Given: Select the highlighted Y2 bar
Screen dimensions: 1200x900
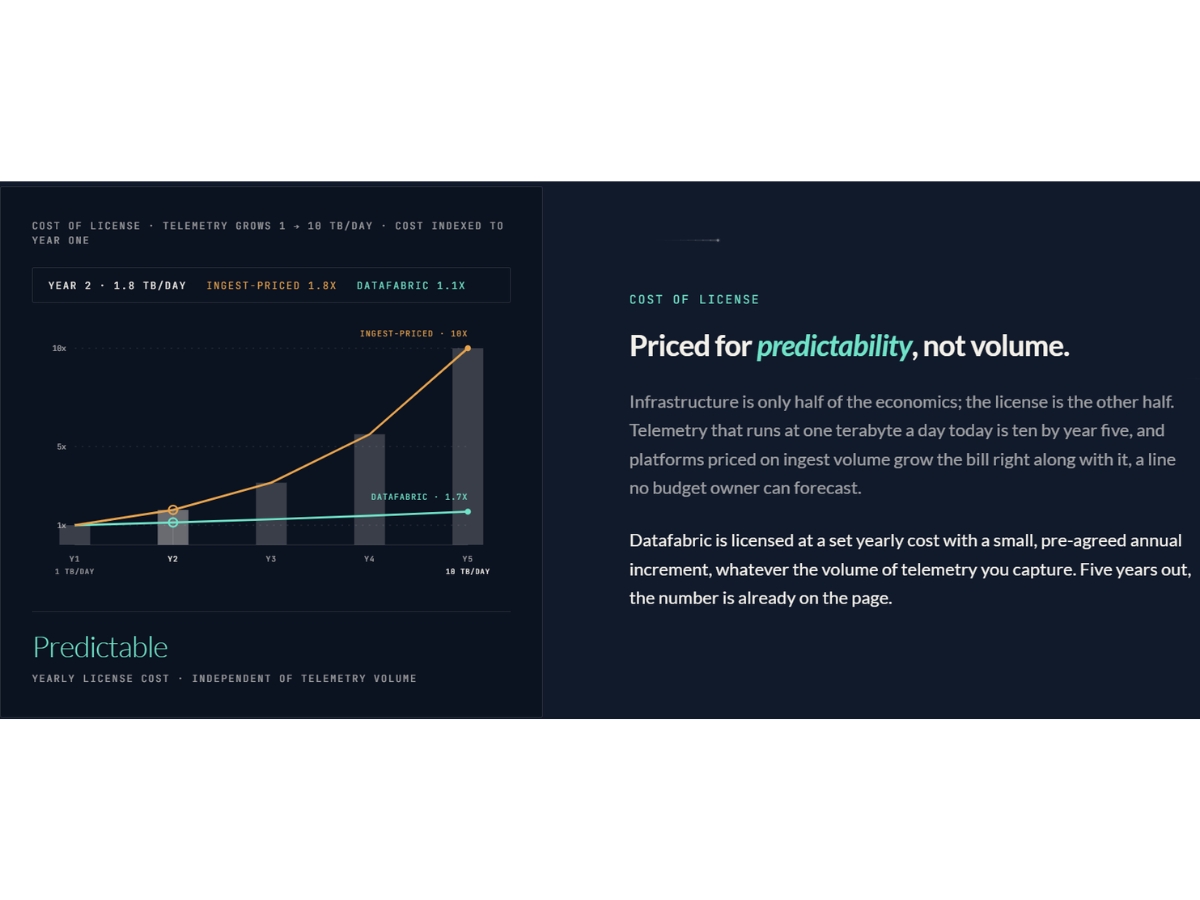Looking at the screenshot, I should [173, 527].
